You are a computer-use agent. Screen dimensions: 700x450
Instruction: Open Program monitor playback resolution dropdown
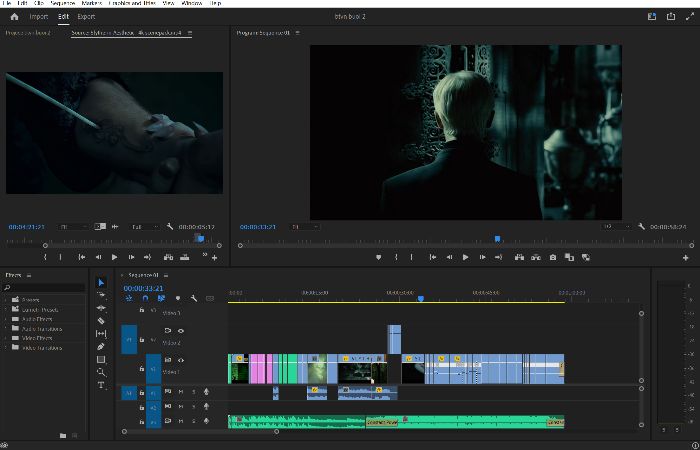[x=616, y=227]
